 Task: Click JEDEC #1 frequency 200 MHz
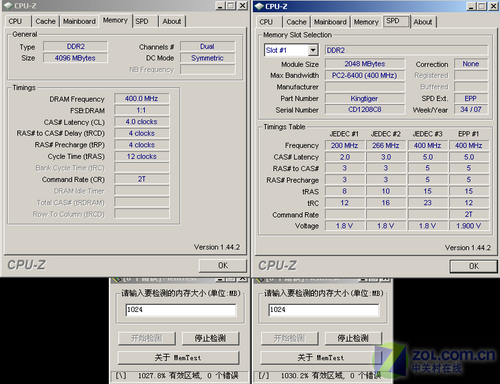coord(345,146)
